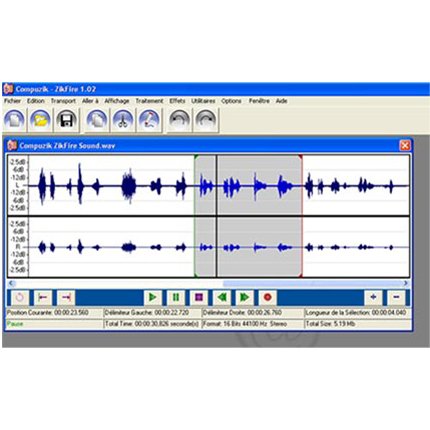Open the Edition menu
The height and width of the screenshot is (430, 430).
(36, 101)
